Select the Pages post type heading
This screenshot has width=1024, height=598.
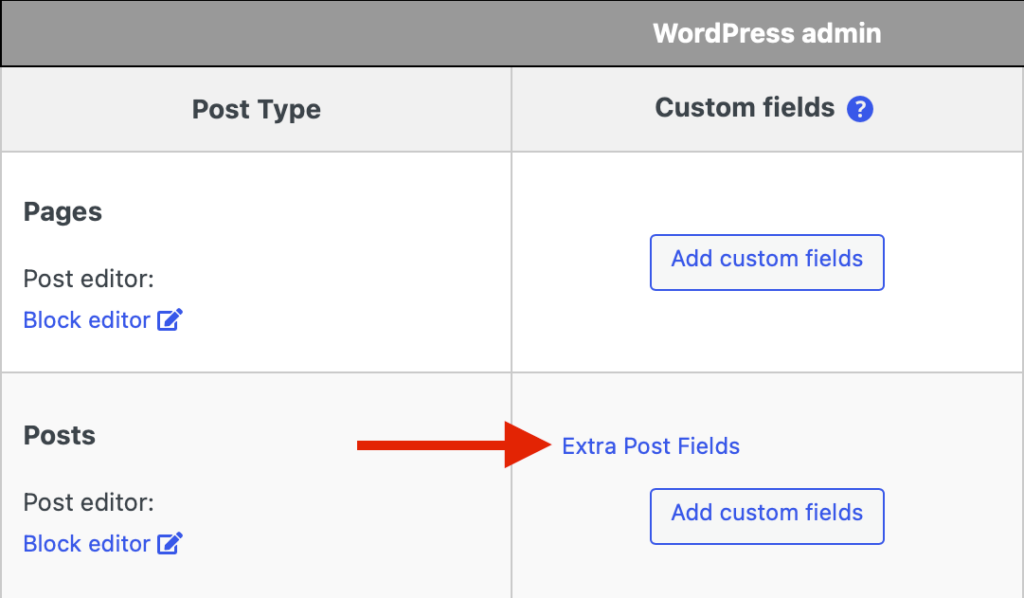(63, 212)
